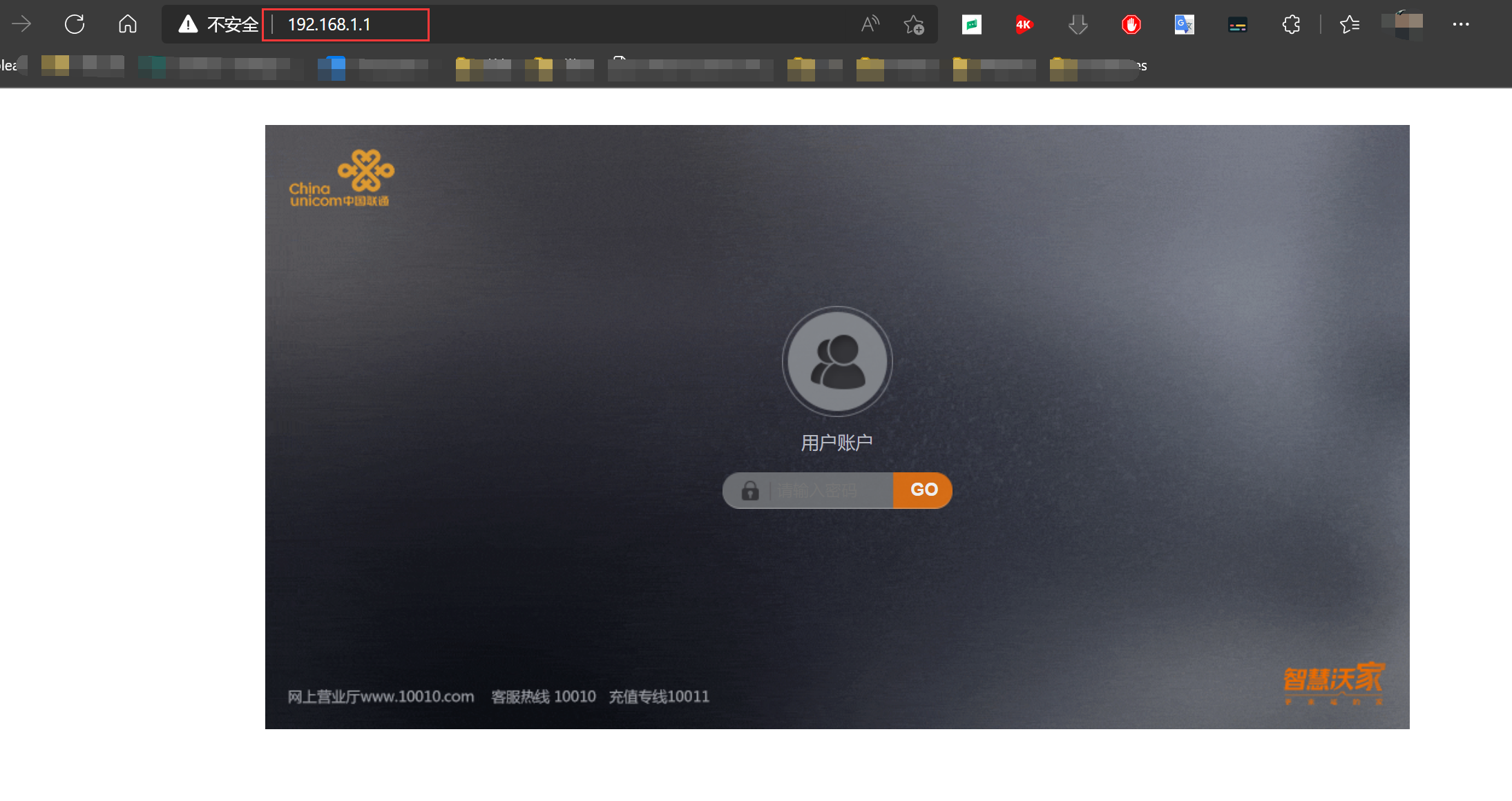Click the red ad blocker extension
This screenshot has height=801, width=1512.
(x=1131, y=25)
